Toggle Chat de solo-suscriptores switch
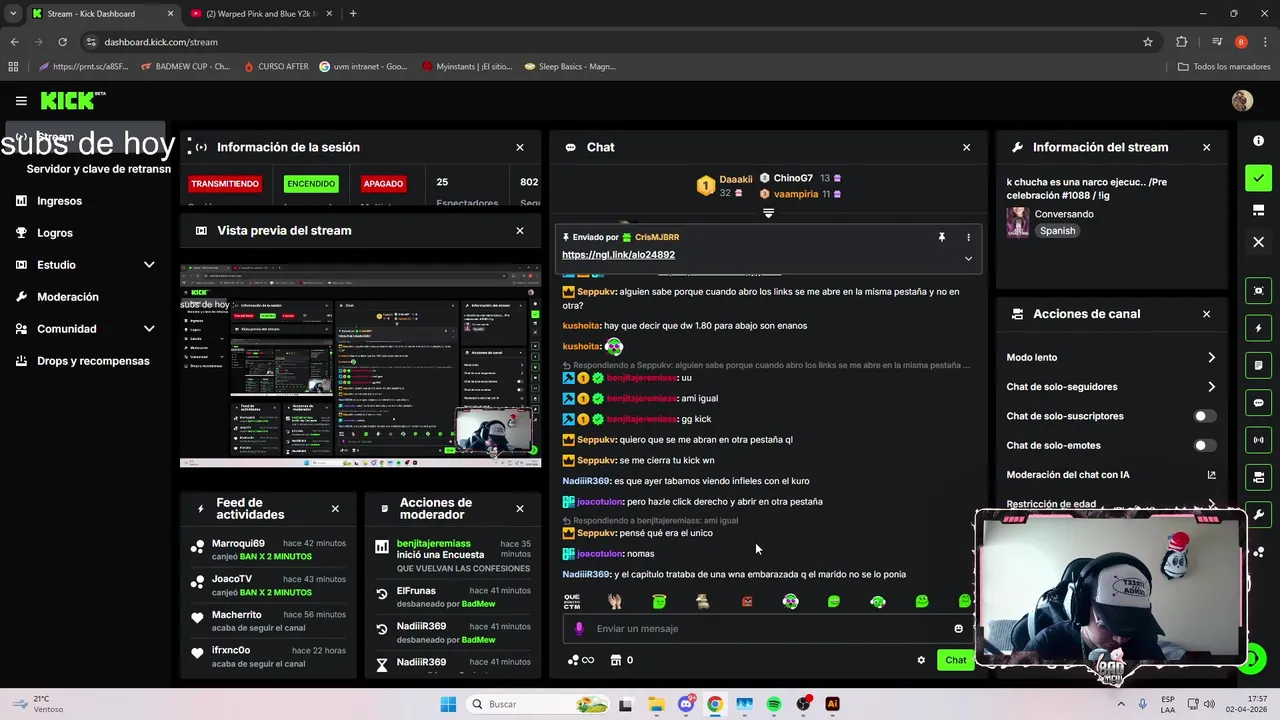 click(x=1205, y=416)
